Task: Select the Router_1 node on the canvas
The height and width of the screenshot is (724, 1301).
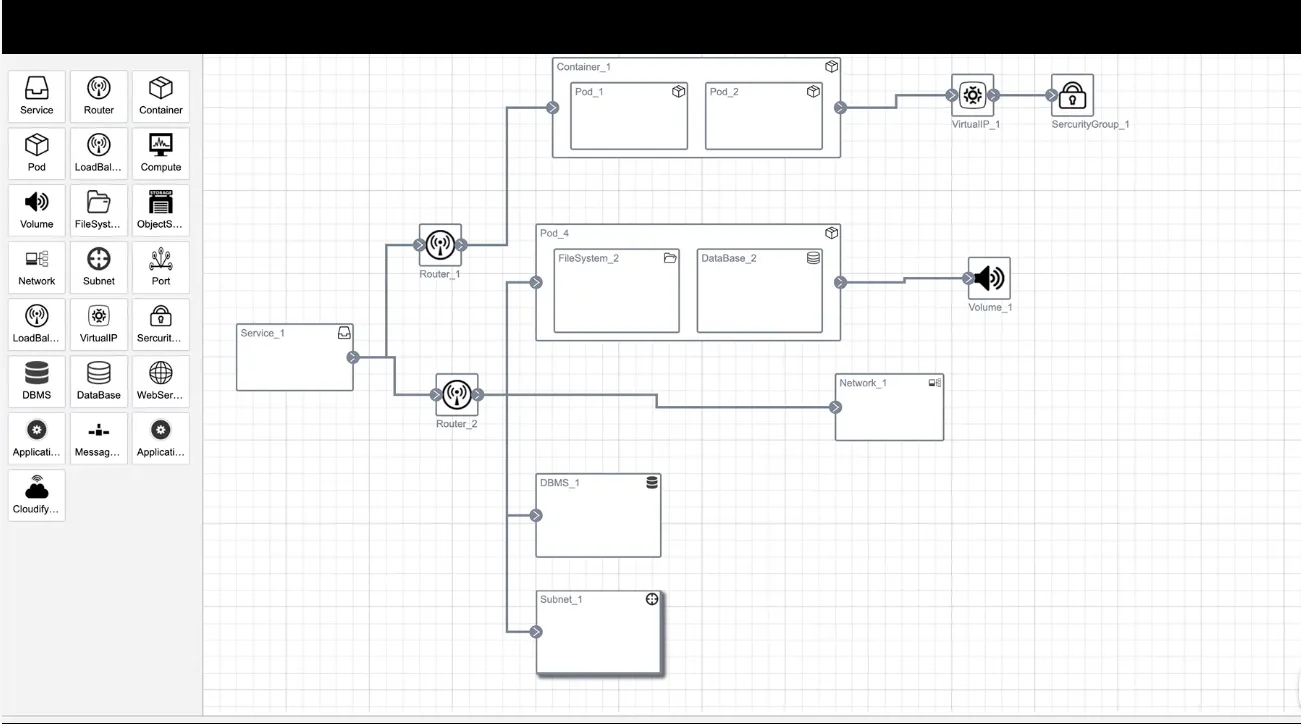Action: [x=440, y=244]
